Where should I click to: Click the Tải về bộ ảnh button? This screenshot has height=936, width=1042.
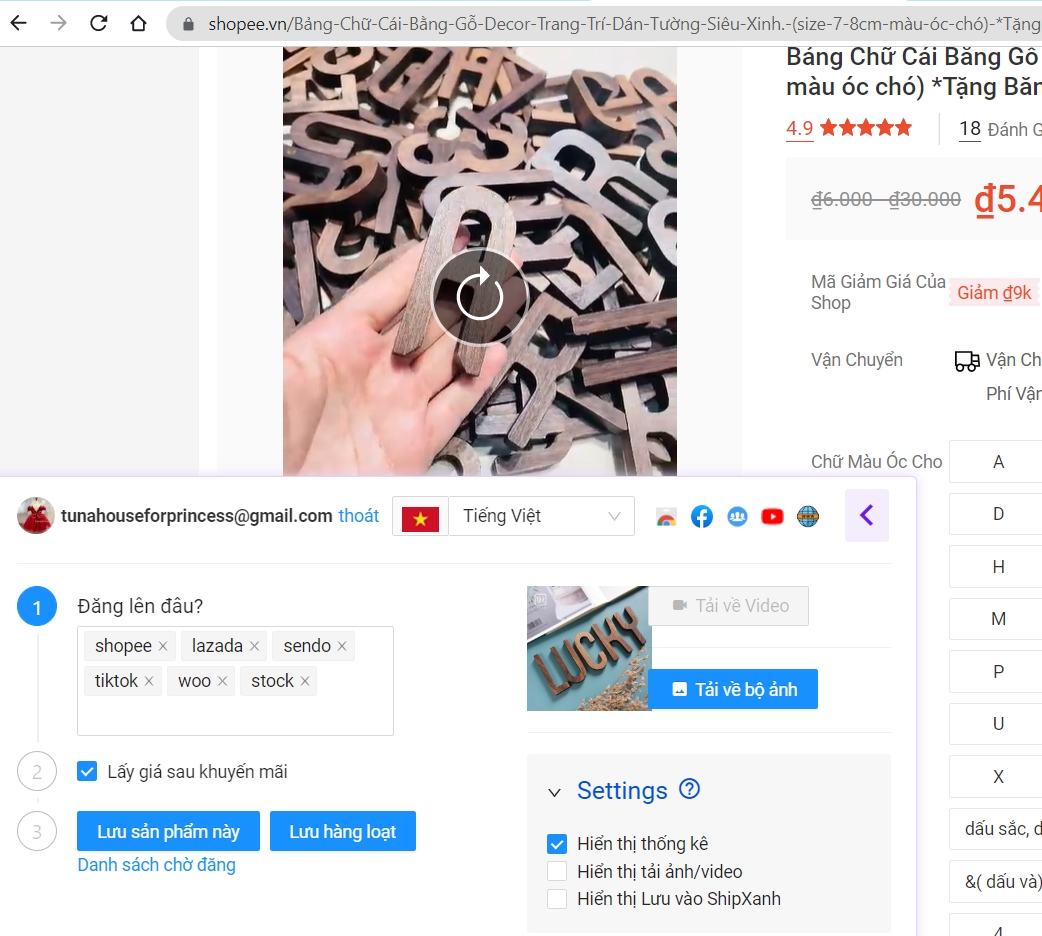733,689
